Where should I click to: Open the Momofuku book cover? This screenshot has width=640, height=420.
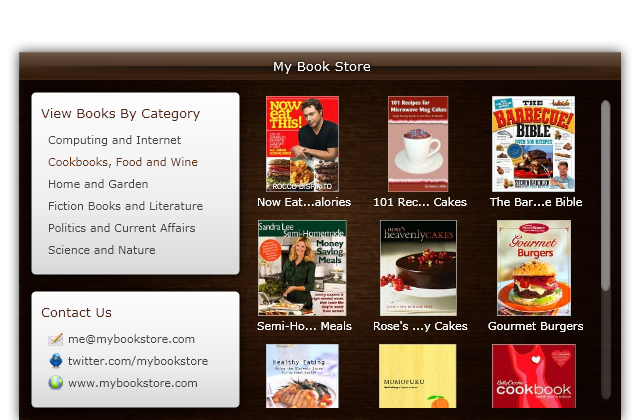coord(418,376)
